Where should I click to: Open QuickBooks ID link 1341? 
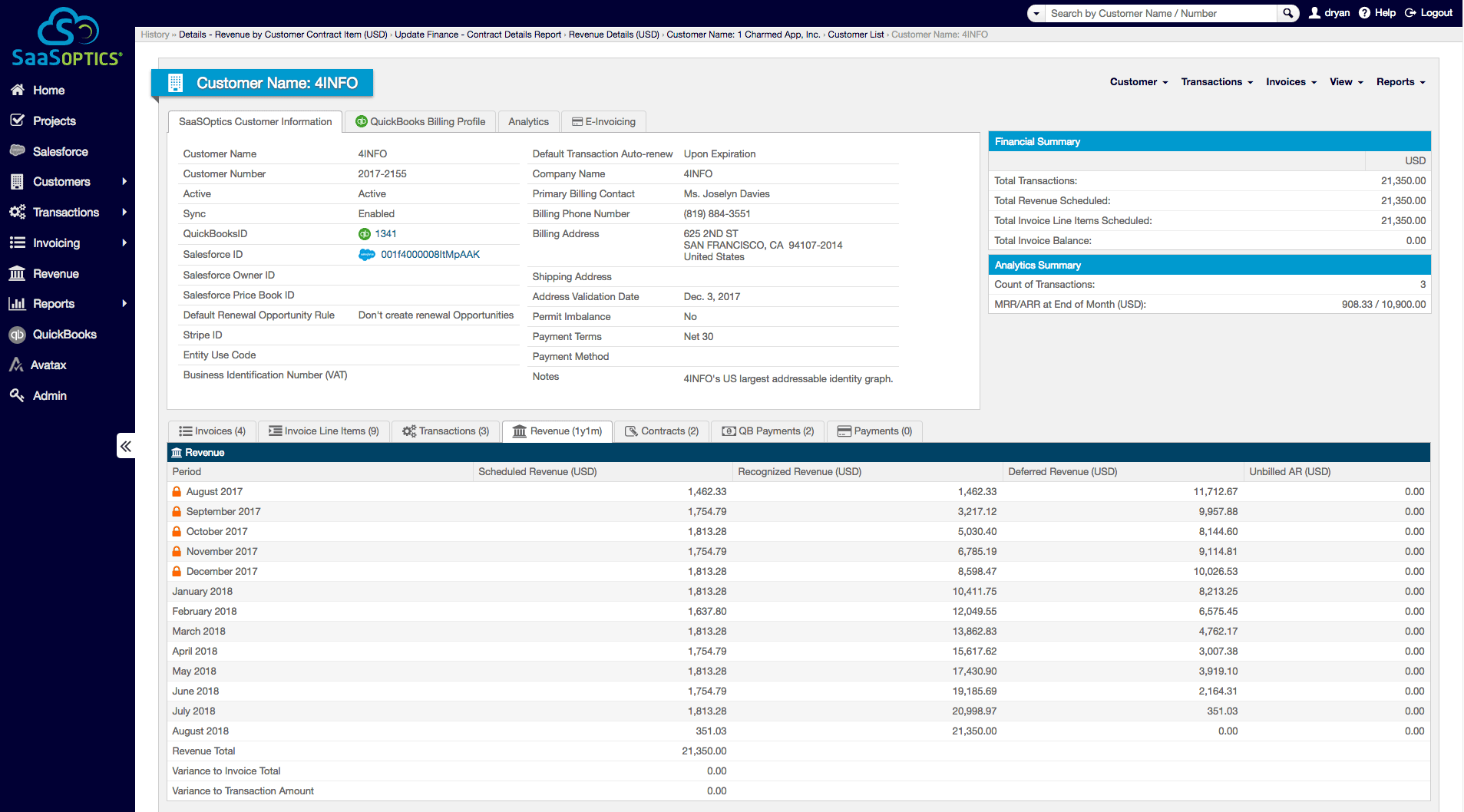coord(385,234)
